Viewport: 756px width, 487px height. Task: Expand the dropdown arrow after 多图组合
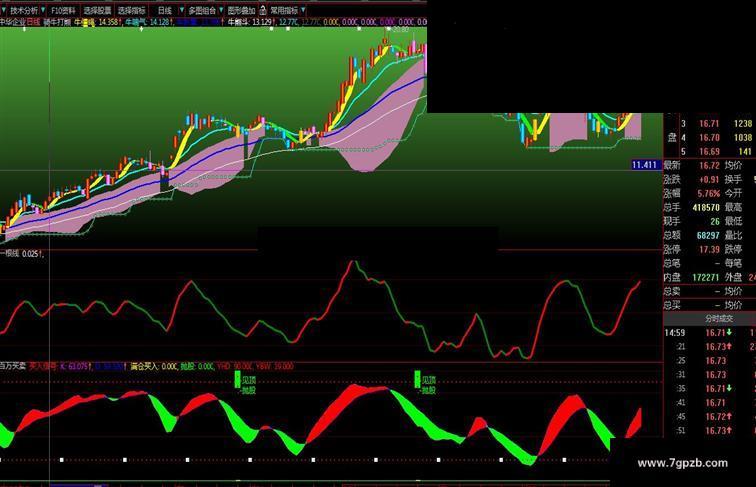(x=221, y=10)
